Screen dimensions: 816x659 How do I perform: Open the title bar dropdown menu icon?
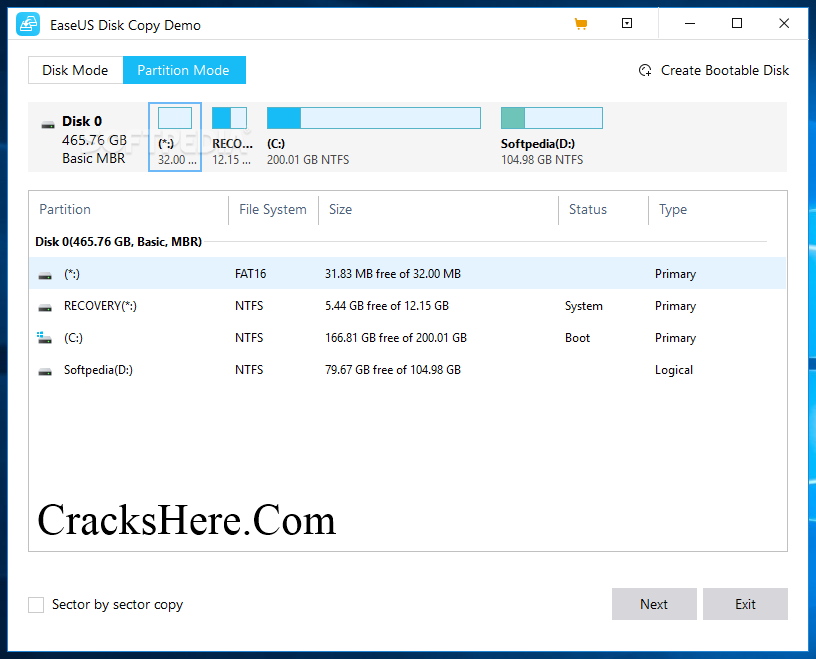627,23
